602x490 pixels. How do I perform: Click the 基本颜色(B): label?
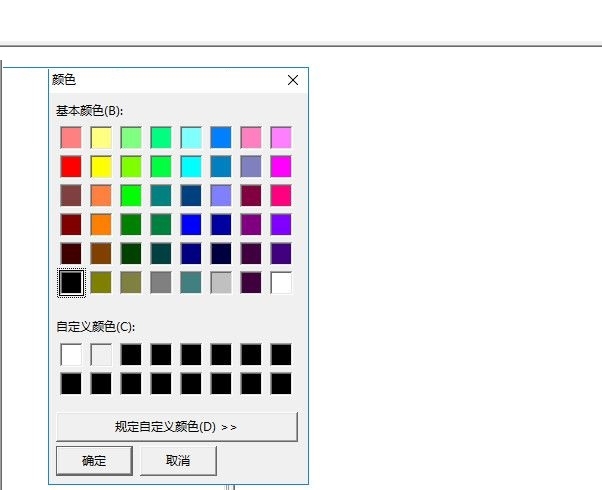(89, 111)
